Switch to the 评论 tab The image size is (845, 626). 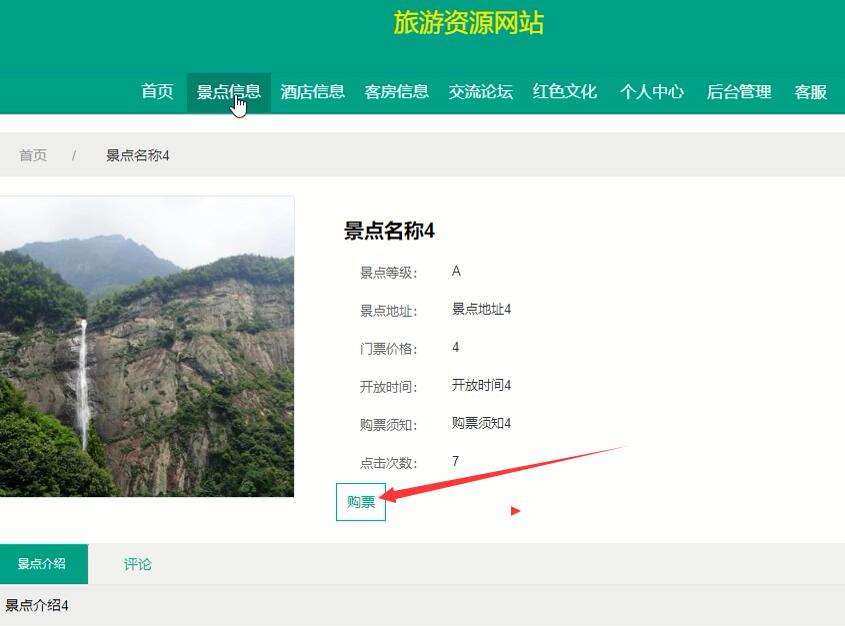click(x=137, y=564)
